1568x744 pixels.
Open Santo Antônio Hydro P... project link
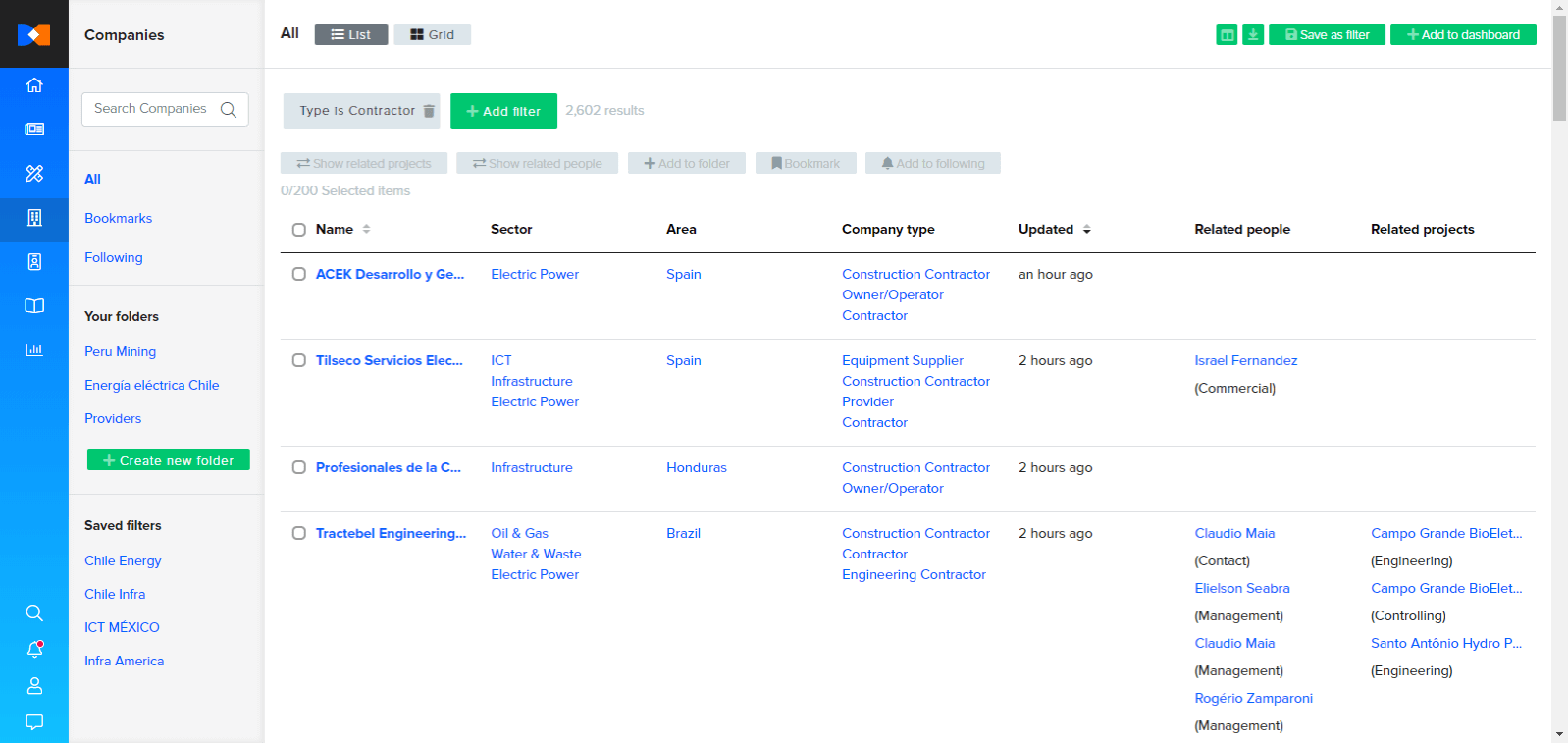pos(1446,643)
